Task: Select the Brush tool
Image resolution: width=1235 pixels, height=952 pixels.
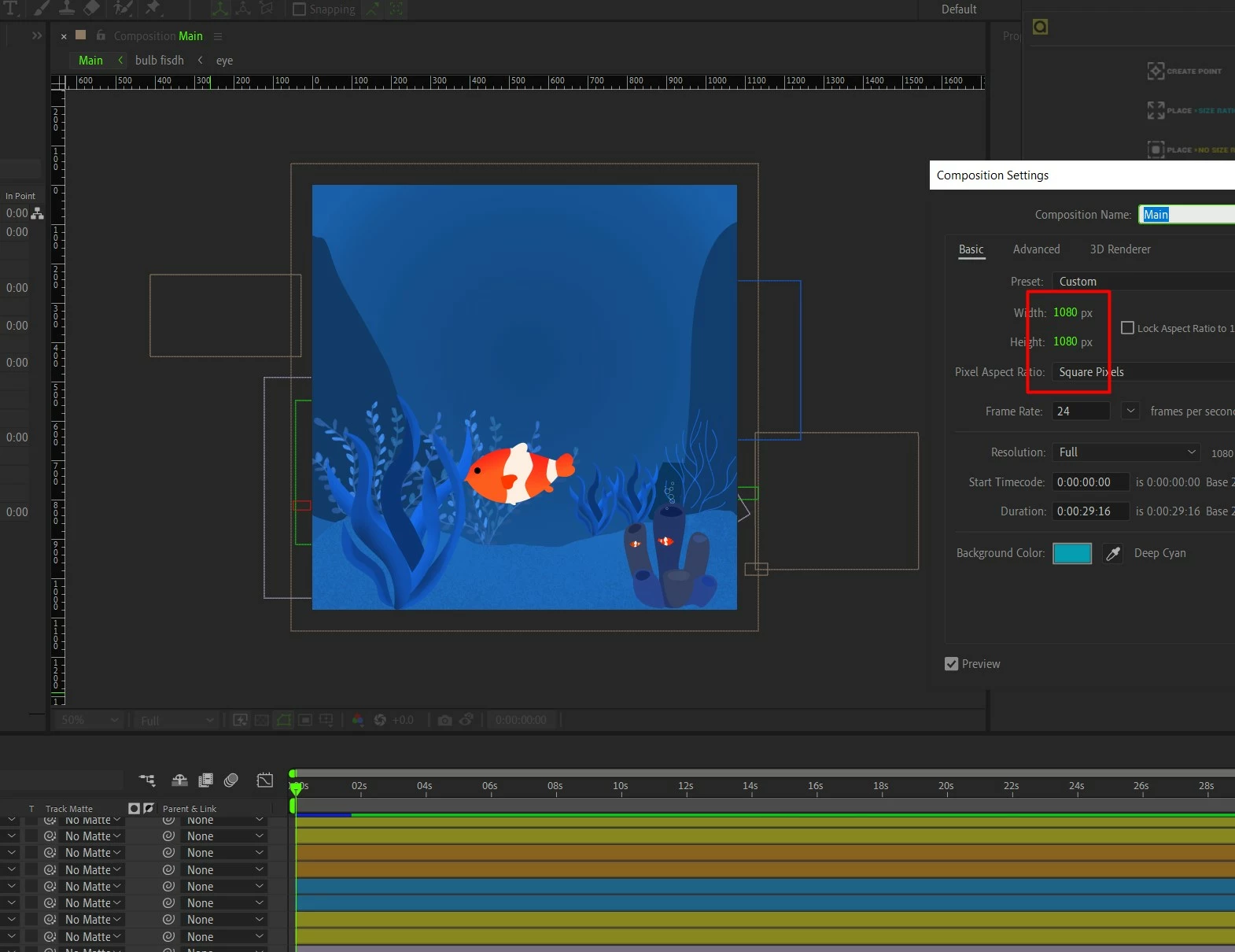Action: point(41,8)
